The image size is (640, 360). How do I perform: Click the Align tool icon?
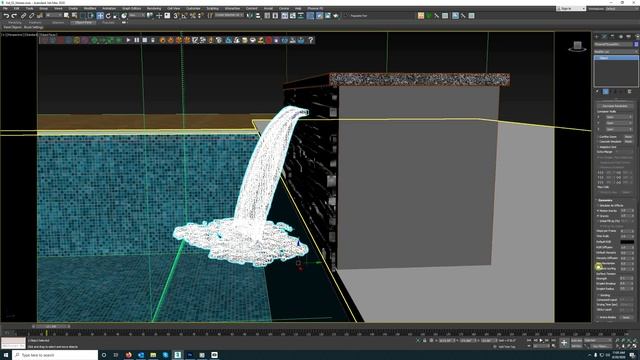point(258,16)
